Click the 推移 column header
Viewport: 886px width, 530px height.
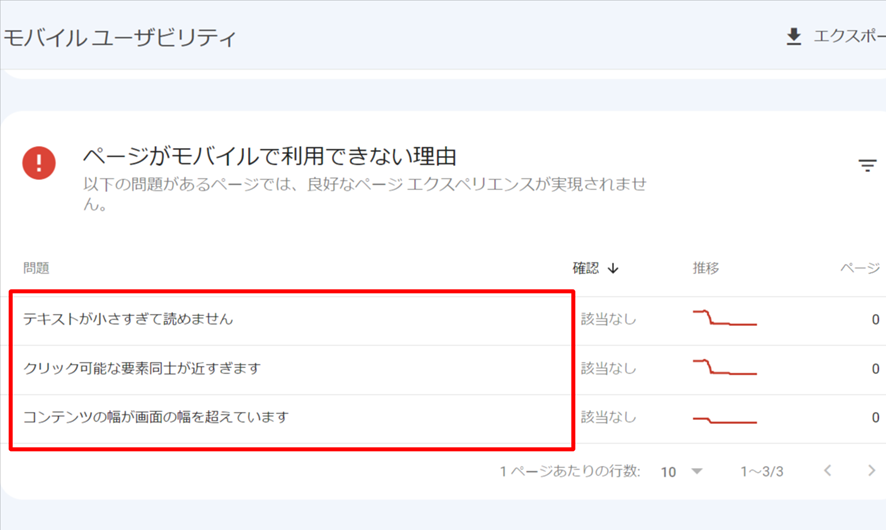click(x=706, y=268)
